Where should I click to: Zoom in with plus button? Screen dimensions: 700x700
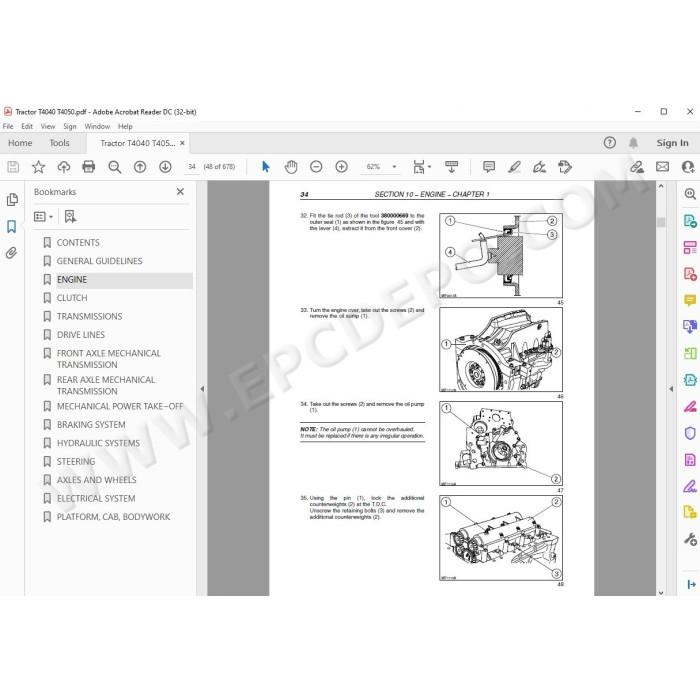[x=342, y=167]
